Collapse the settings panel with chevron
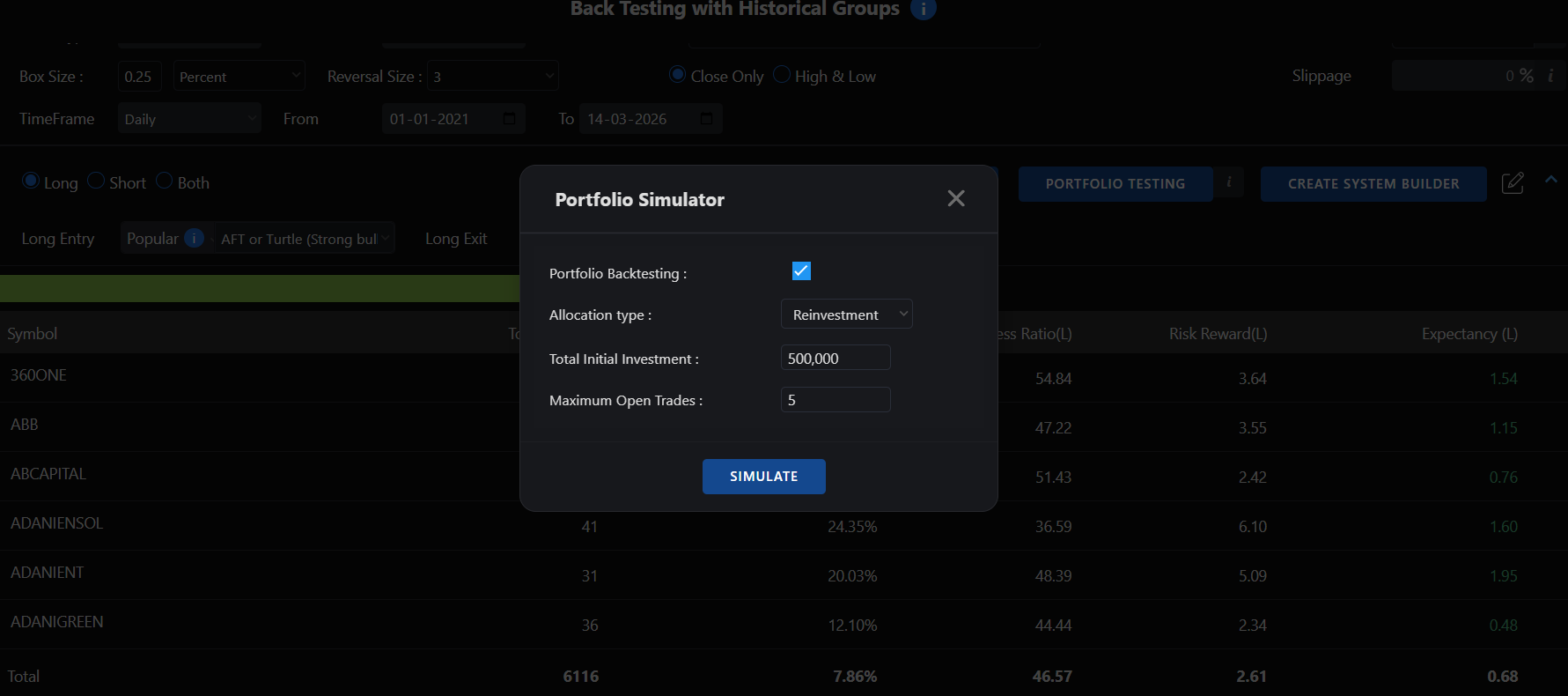Viewport: 1568px width, 696px height. click(1551, 180)
